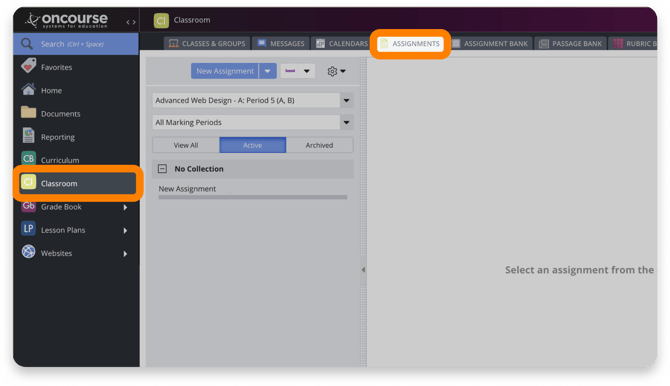Select the Active filter segment
Viewport: 670px width, 386px height.
click(253, 145)
